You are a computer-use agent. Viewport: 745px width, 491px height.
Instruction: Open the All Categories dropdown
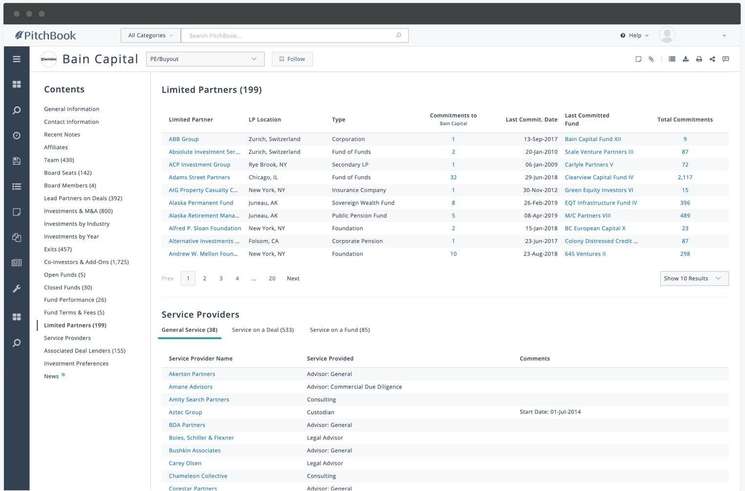151,35
